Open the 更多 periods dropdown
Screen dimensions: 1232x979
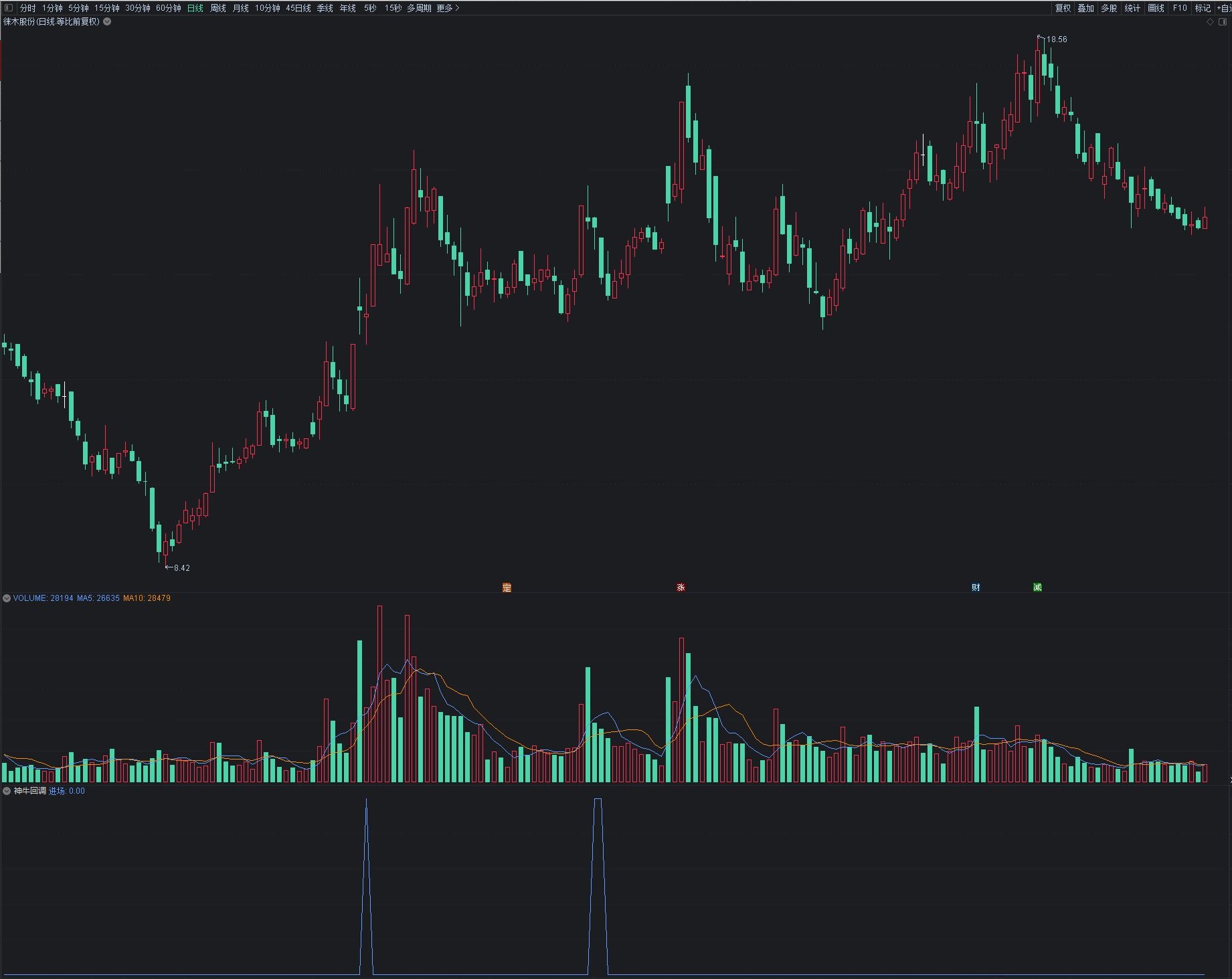(448, 8)
